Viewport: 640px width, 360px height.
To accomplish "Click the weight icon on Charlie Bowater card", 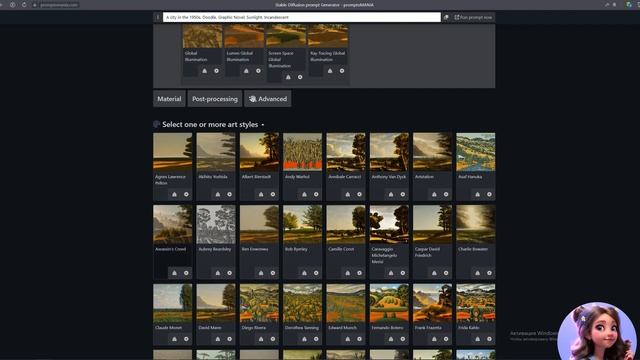I will tap(477, 273).
